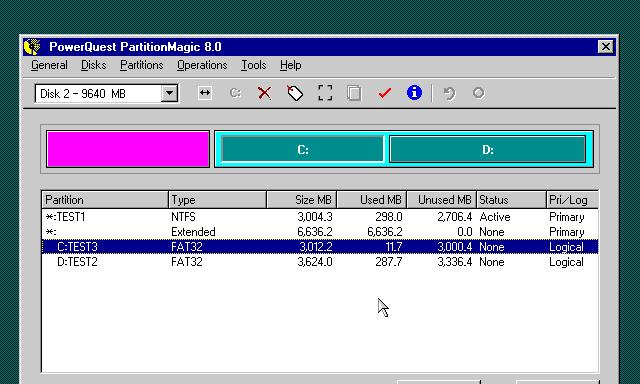The image size is (640, 384).
Task: Open the Disks menu
Action: [x=93, y=65]
